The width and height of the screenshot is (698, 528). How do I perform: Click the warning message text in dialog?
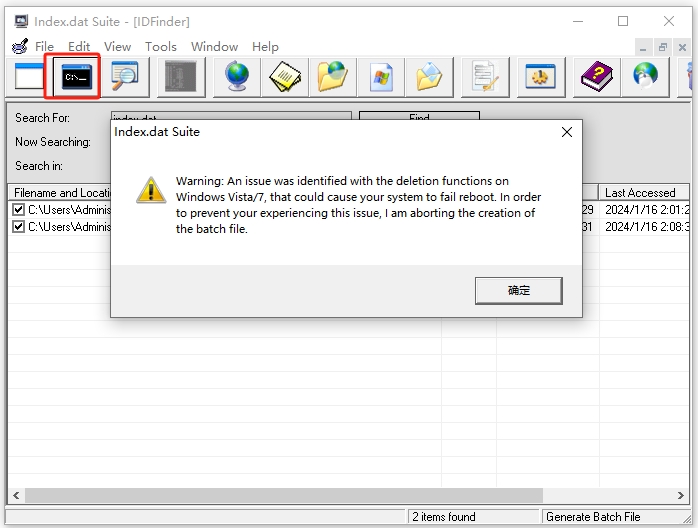[x=358, y=205]
